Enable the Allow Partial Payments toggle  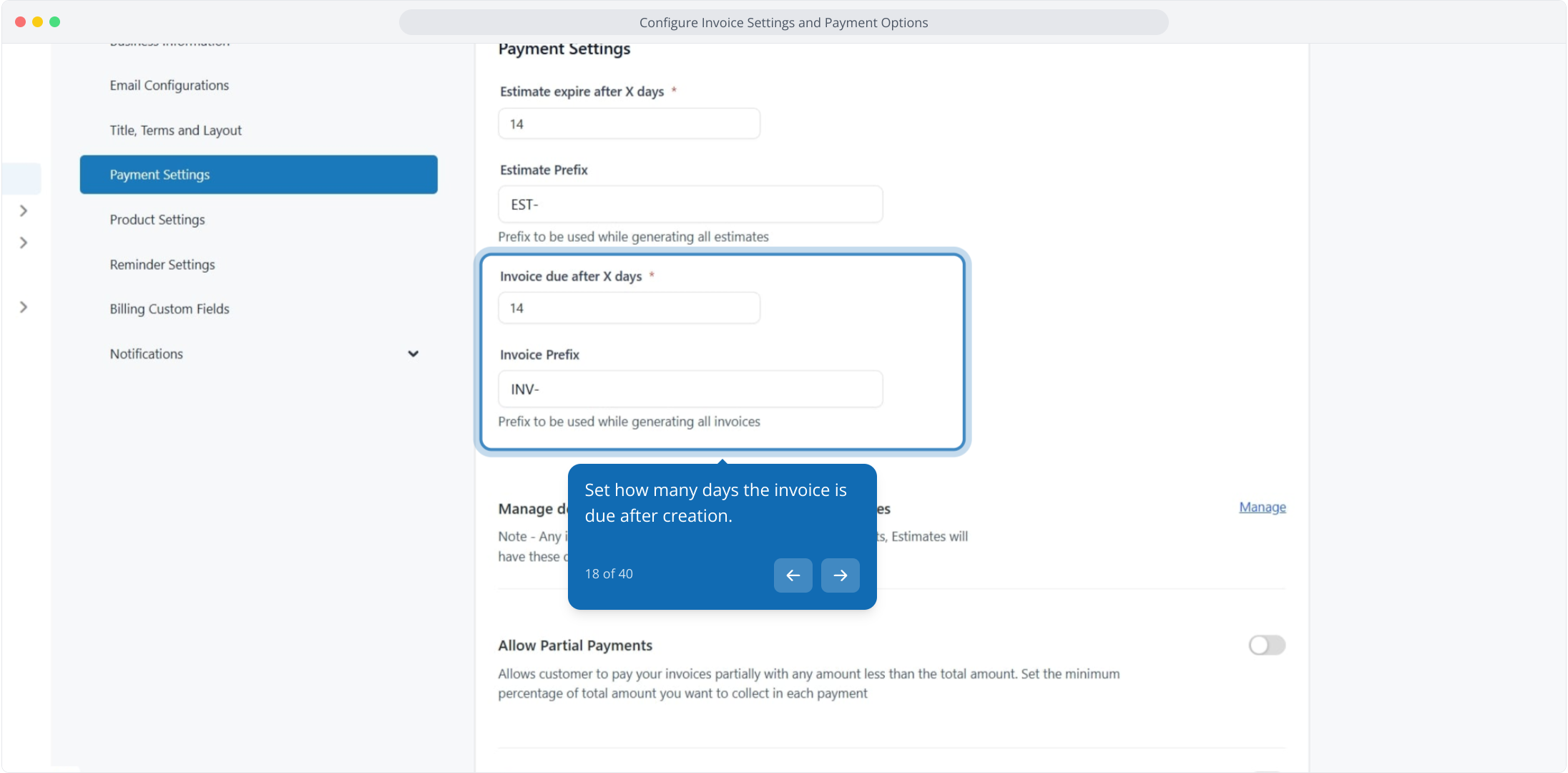[x=1266, y=645]
